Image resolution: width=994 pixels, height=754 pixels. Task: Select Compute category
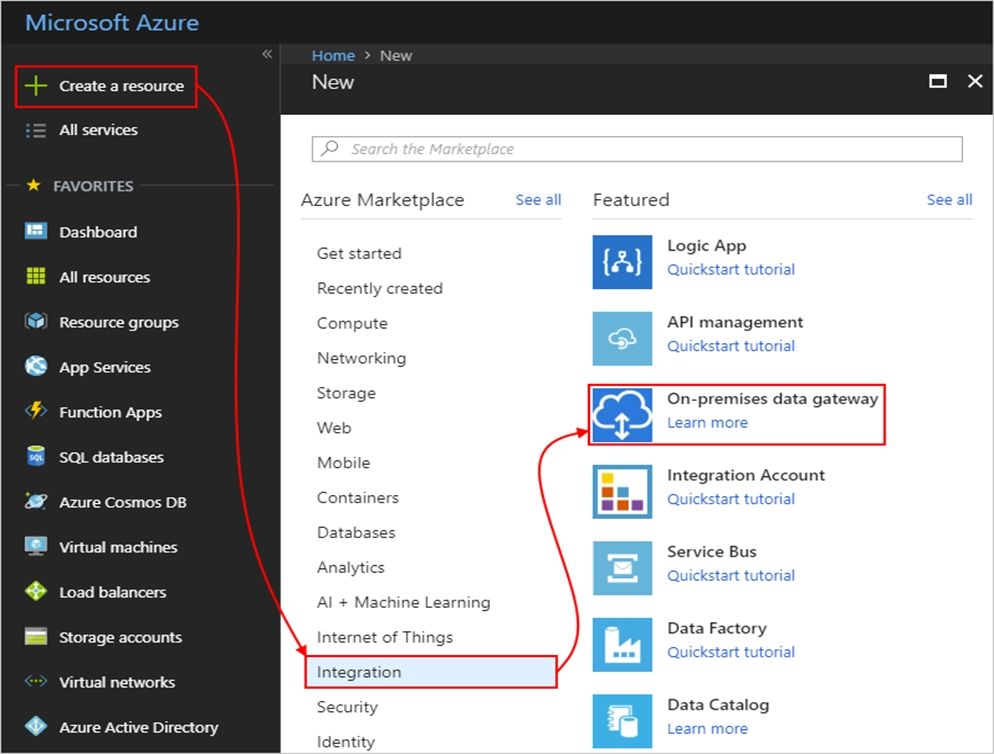tap(352, 323)
